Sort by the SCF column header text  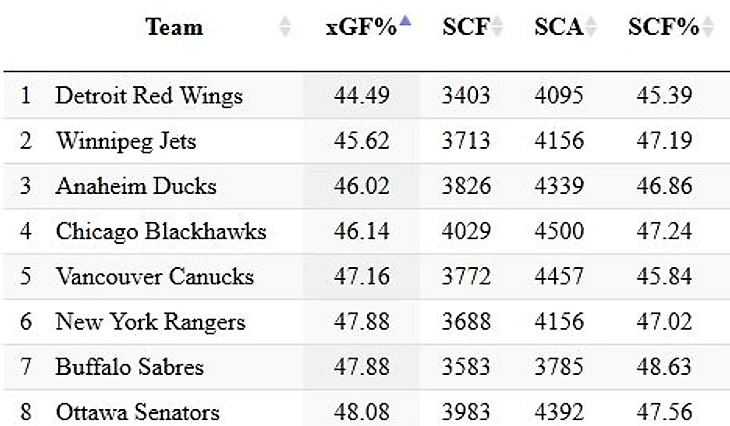pos(464,28)
